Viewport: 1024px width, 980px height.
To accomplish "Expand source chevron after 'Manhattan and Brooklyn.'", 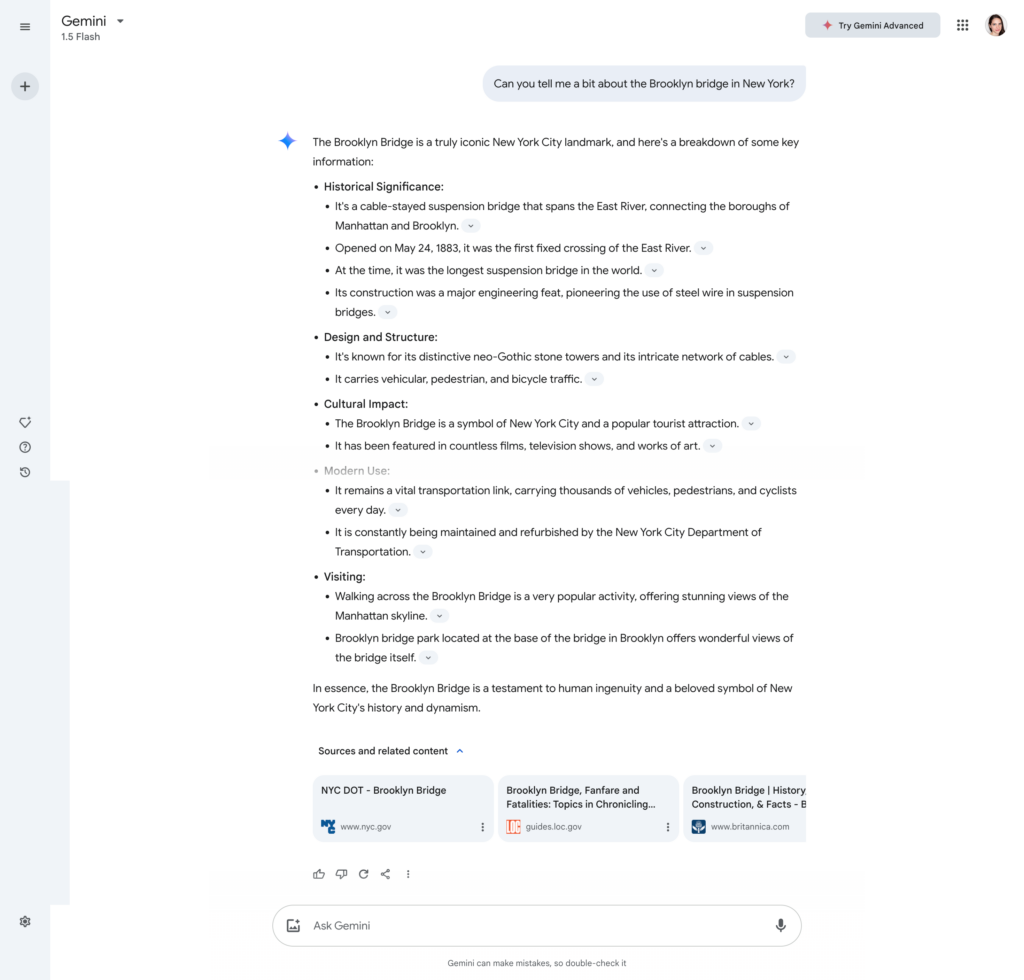I will point(471,226).
